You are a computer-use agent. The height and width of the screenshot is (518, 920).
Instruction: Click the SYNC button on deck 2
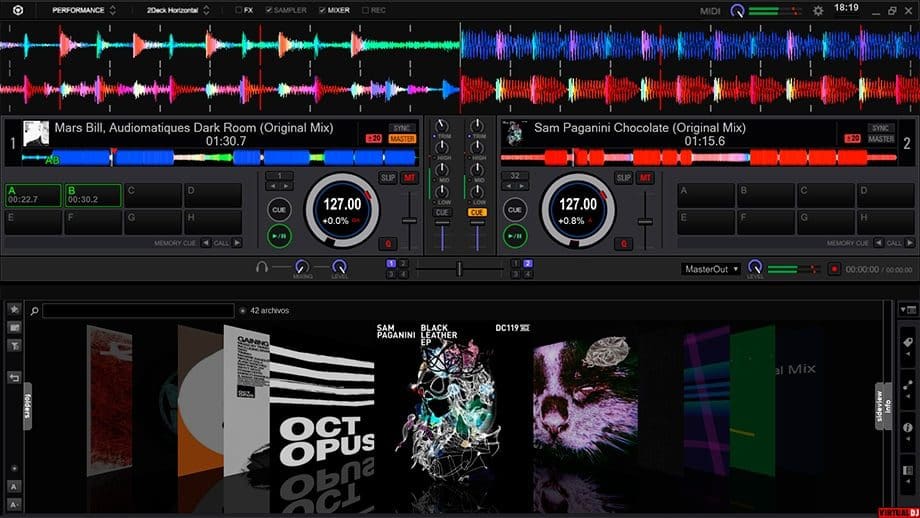880,128
